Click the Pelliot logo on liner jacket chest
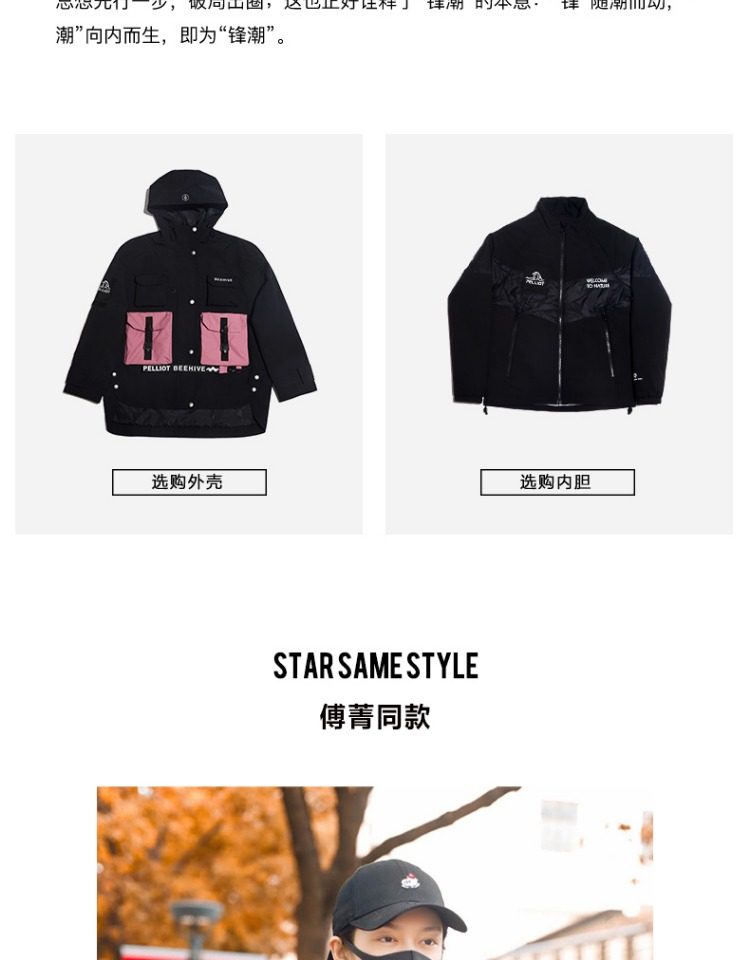The image size is (750, 960). point(534,279)
